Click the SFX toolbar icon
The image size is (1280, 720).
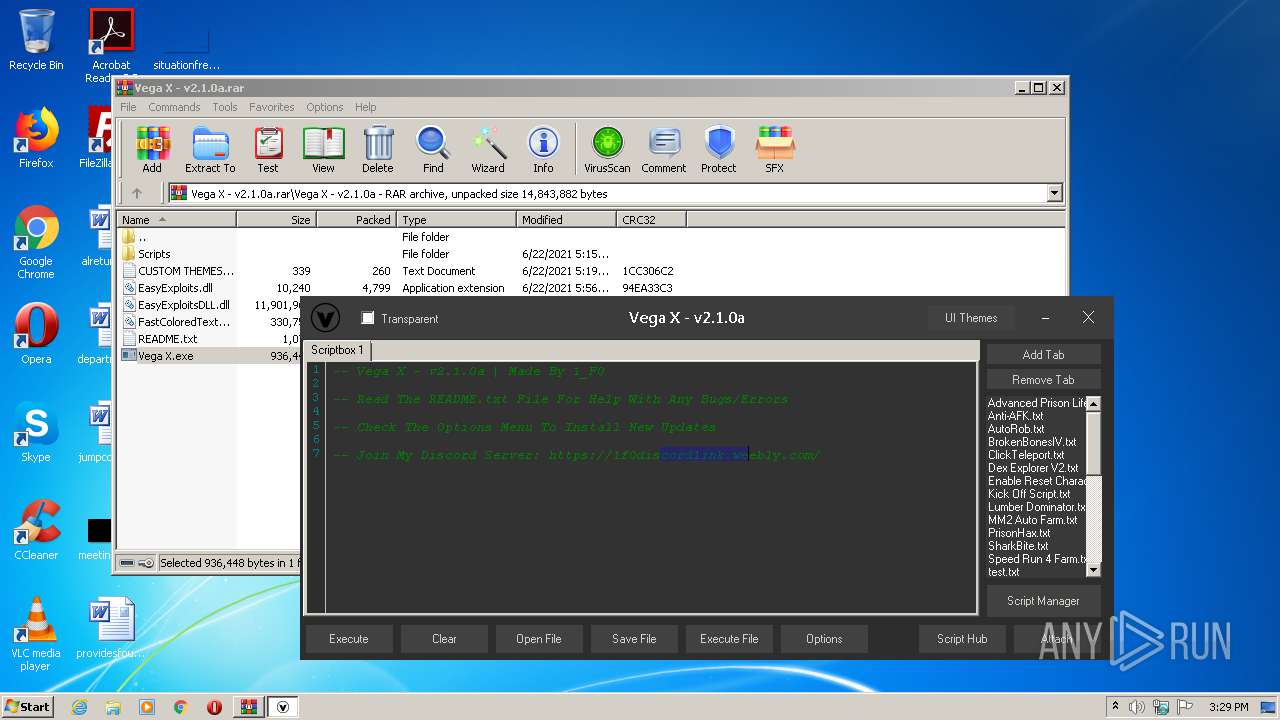pos(775,149)
